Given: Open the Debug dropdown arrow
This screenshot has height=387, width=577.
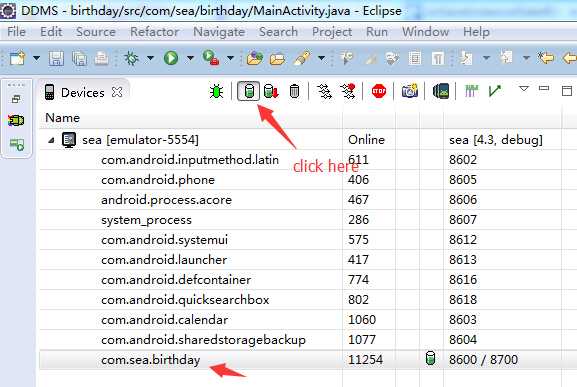Looking at the screenshot, I should [x=150, y=58].
